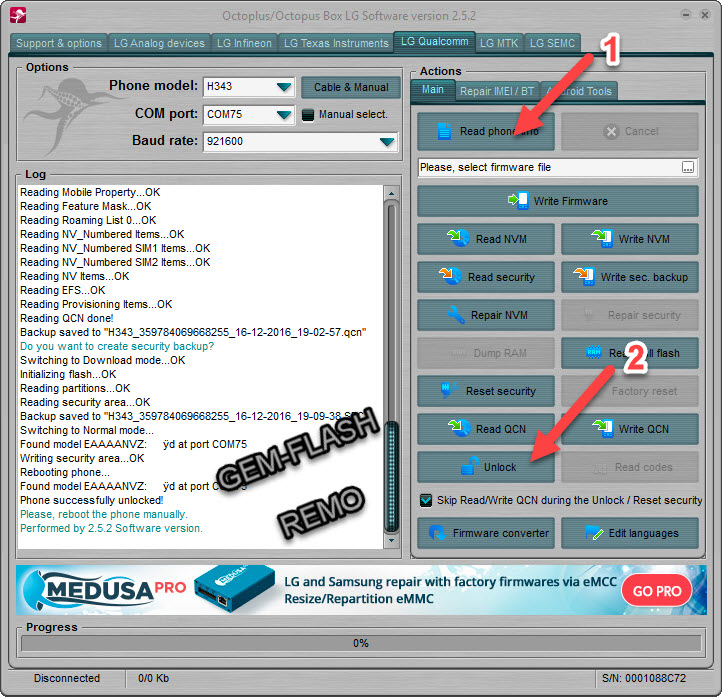This screenshot has height=697, width=722.
Task: Open the Android Tools tab
Action: pyautogui.click(x=579, y=91)
